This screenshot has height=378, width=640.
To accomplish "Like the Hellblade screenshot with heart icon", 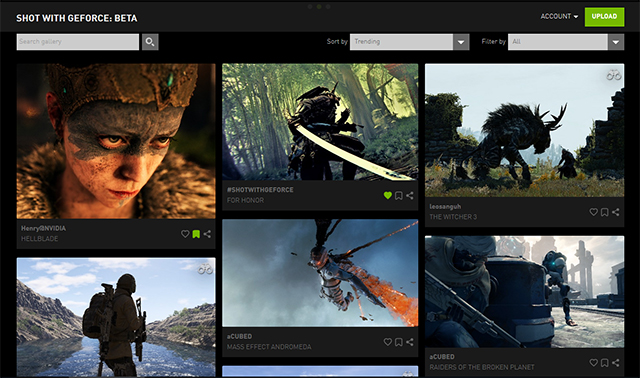I will point(185,234).
